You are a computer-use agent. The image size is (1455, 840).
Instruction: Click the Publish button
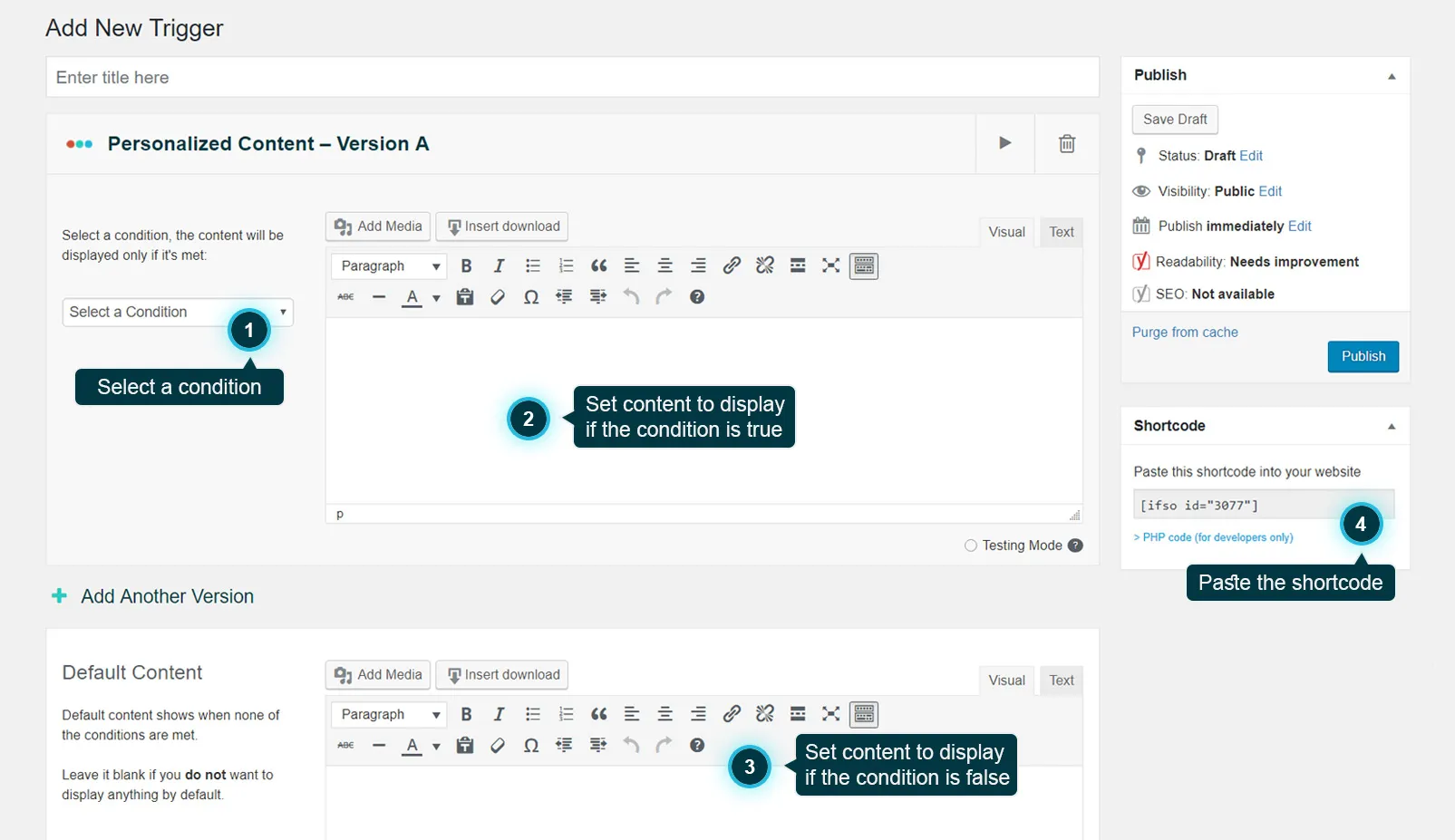(x=1363, y=356)
